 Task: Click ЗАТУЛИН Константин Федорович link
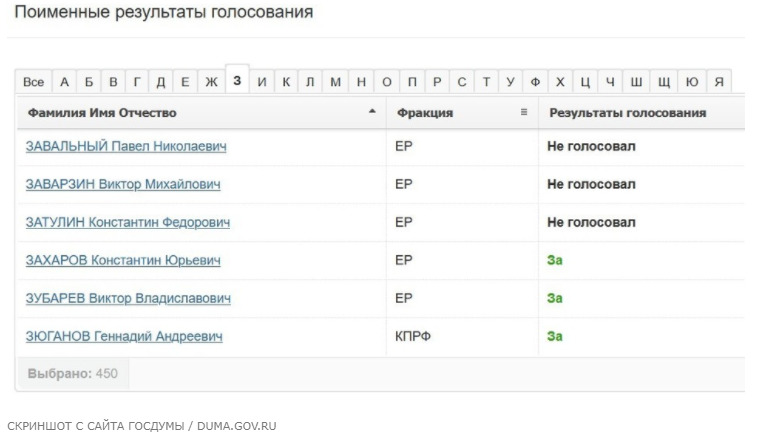(x=128, y=223)
